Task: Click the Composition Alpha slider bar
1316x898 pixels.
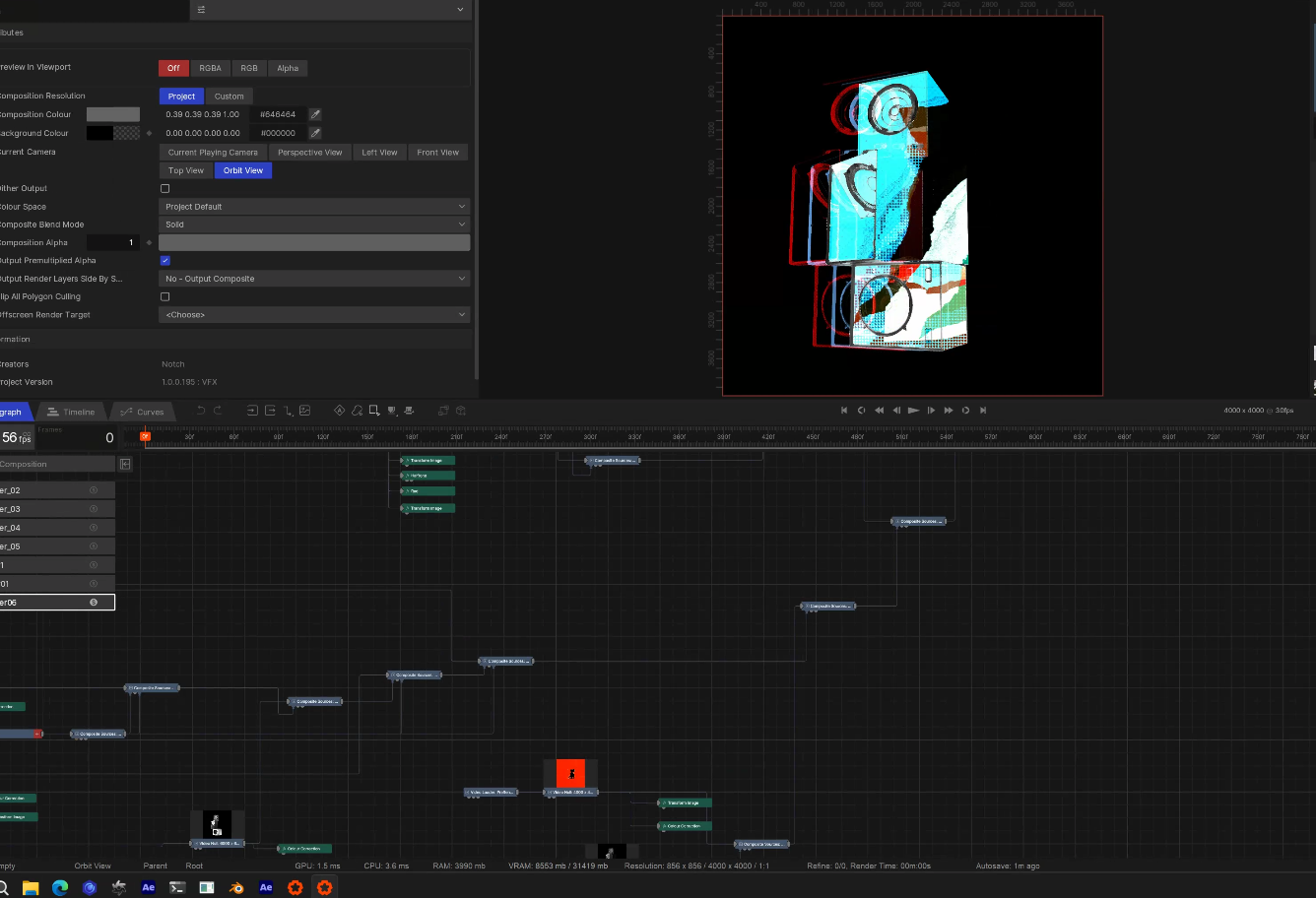Action: [x=314, y=242]
